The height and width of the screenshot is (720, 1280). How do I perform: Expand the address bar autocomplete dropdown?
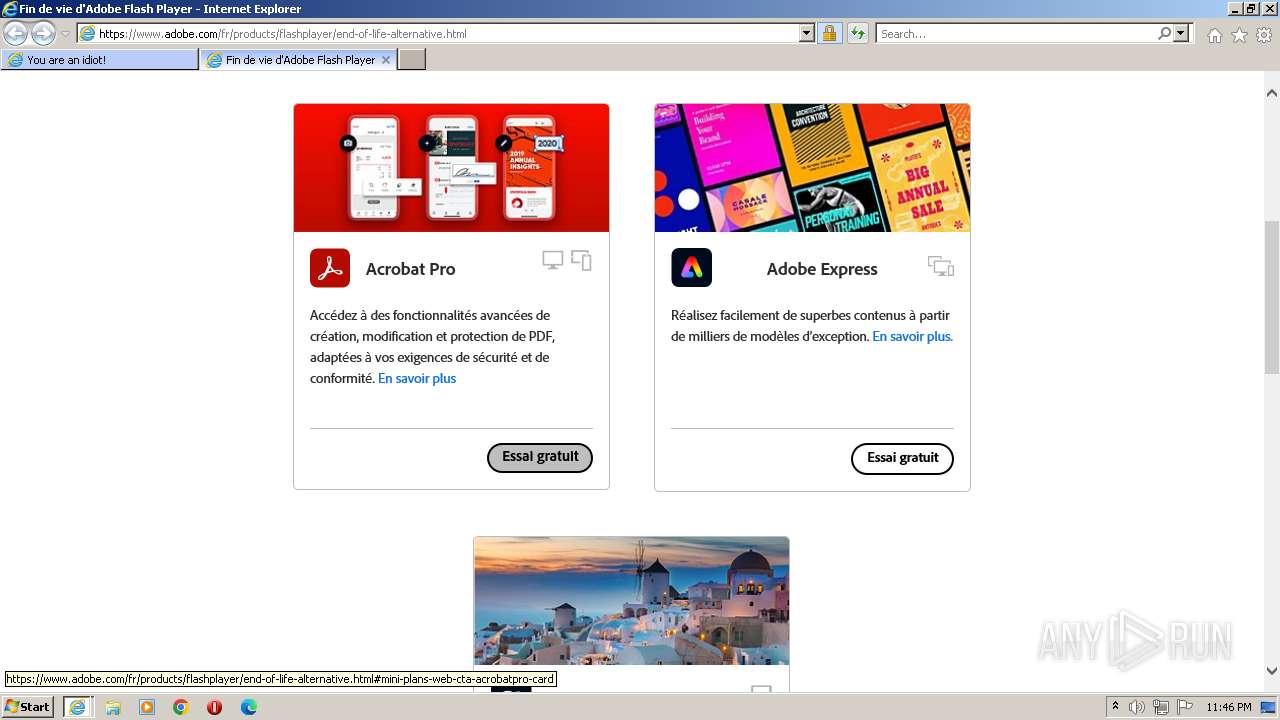tap(807, 34)
